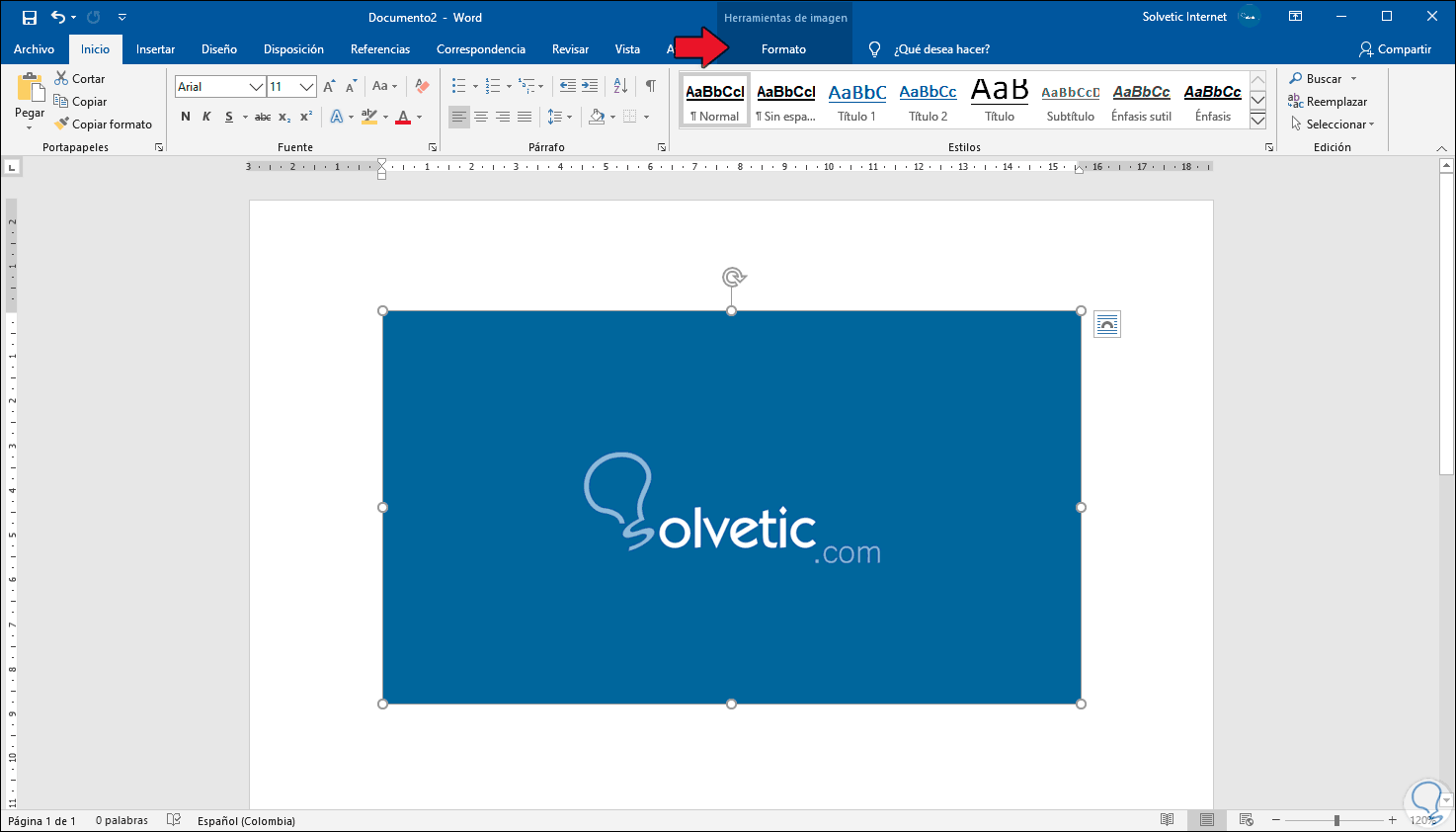Viewport: 1456px width, 832px height.
Task: Save the document with the floppy disk icon
Action: point(30,17)
